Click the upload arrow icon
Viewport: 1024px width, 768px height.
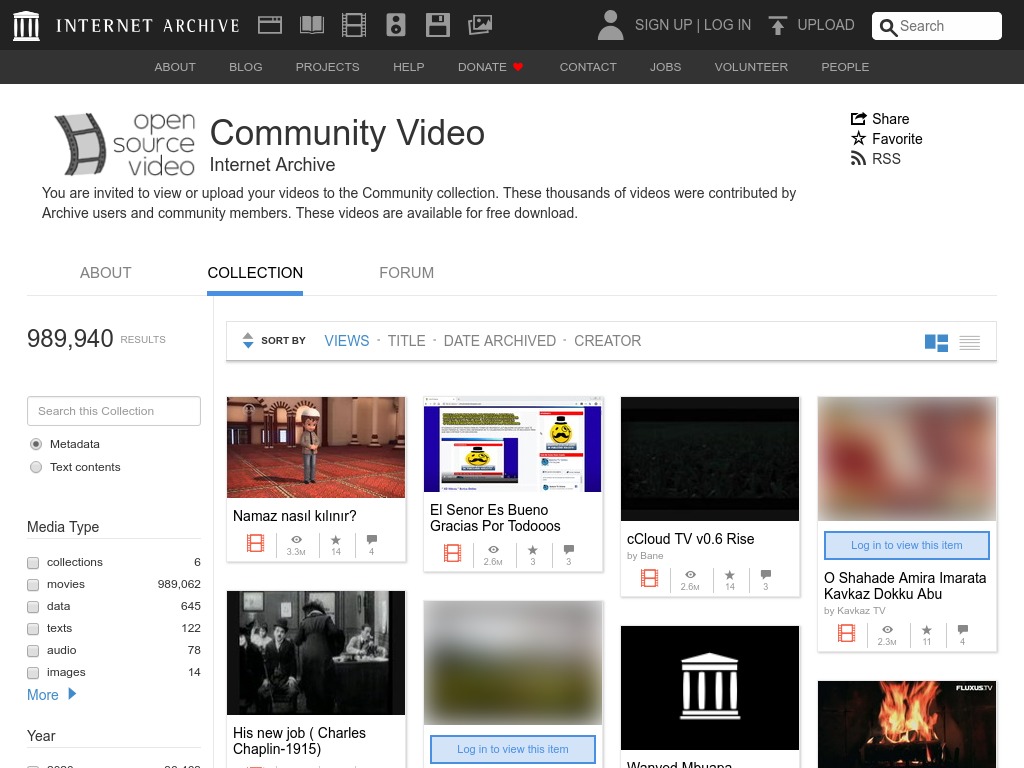[777, 25]
